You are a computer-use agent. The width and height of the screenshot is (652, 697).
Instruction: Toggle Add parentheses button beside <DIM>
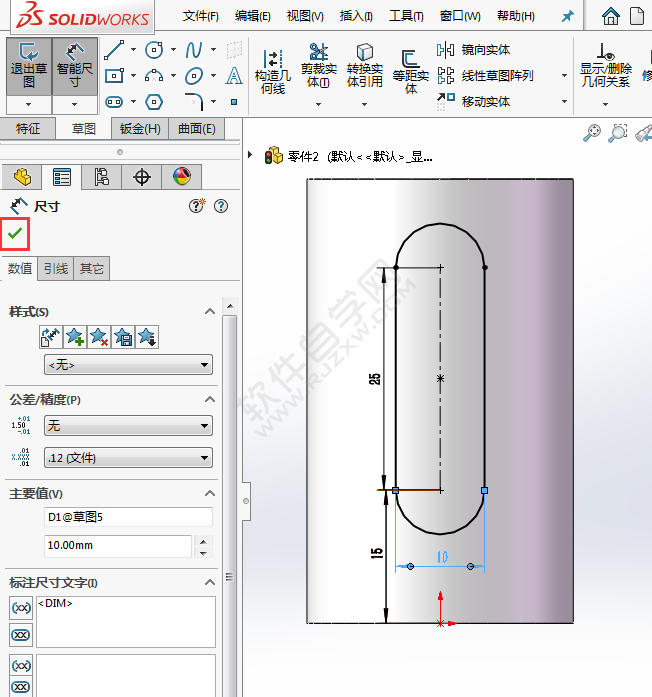(21, 608)
